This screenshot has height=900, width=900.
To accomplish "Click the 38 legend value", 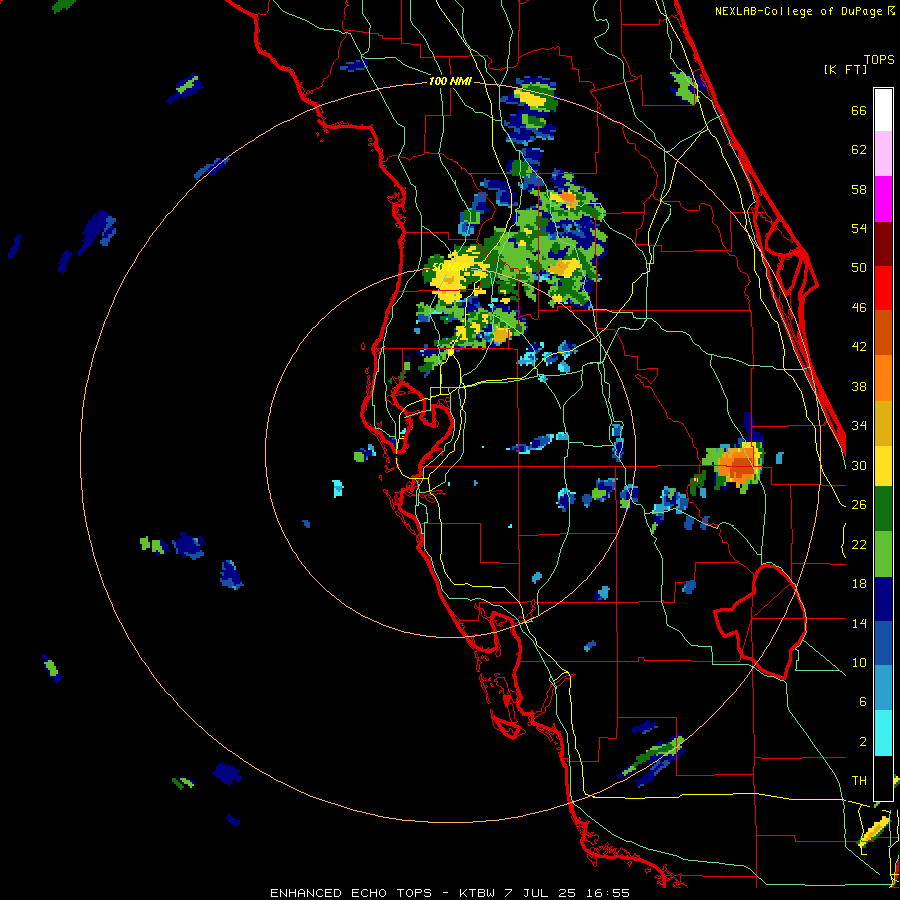I will point(859,386).
